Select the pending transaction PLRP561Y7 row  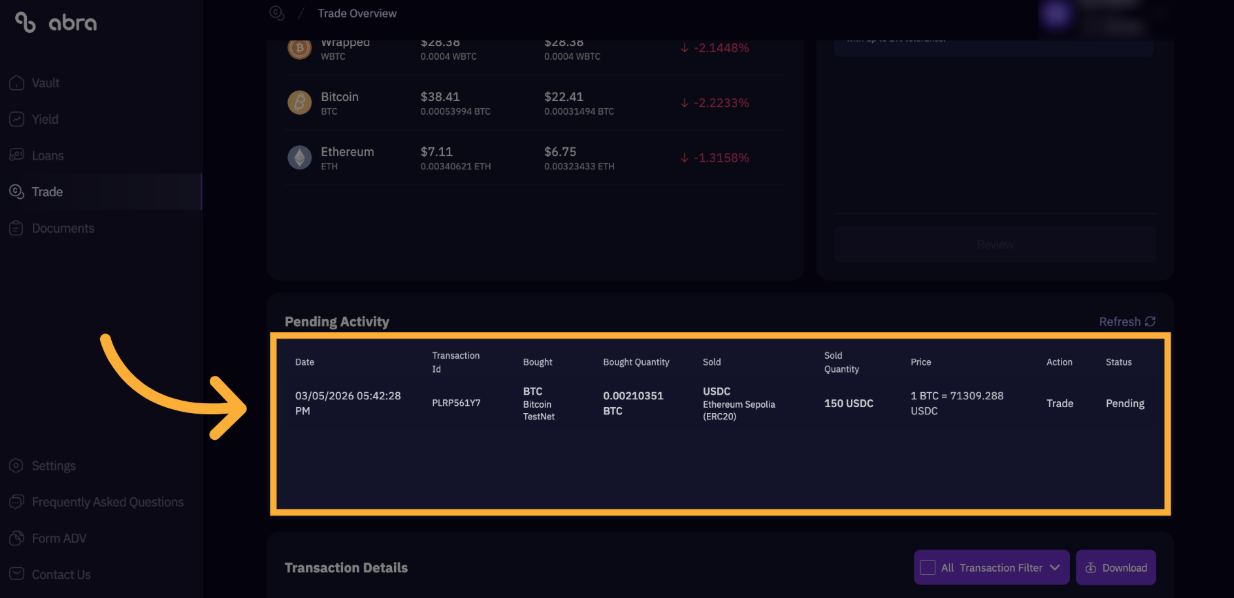tap(720, 403)
